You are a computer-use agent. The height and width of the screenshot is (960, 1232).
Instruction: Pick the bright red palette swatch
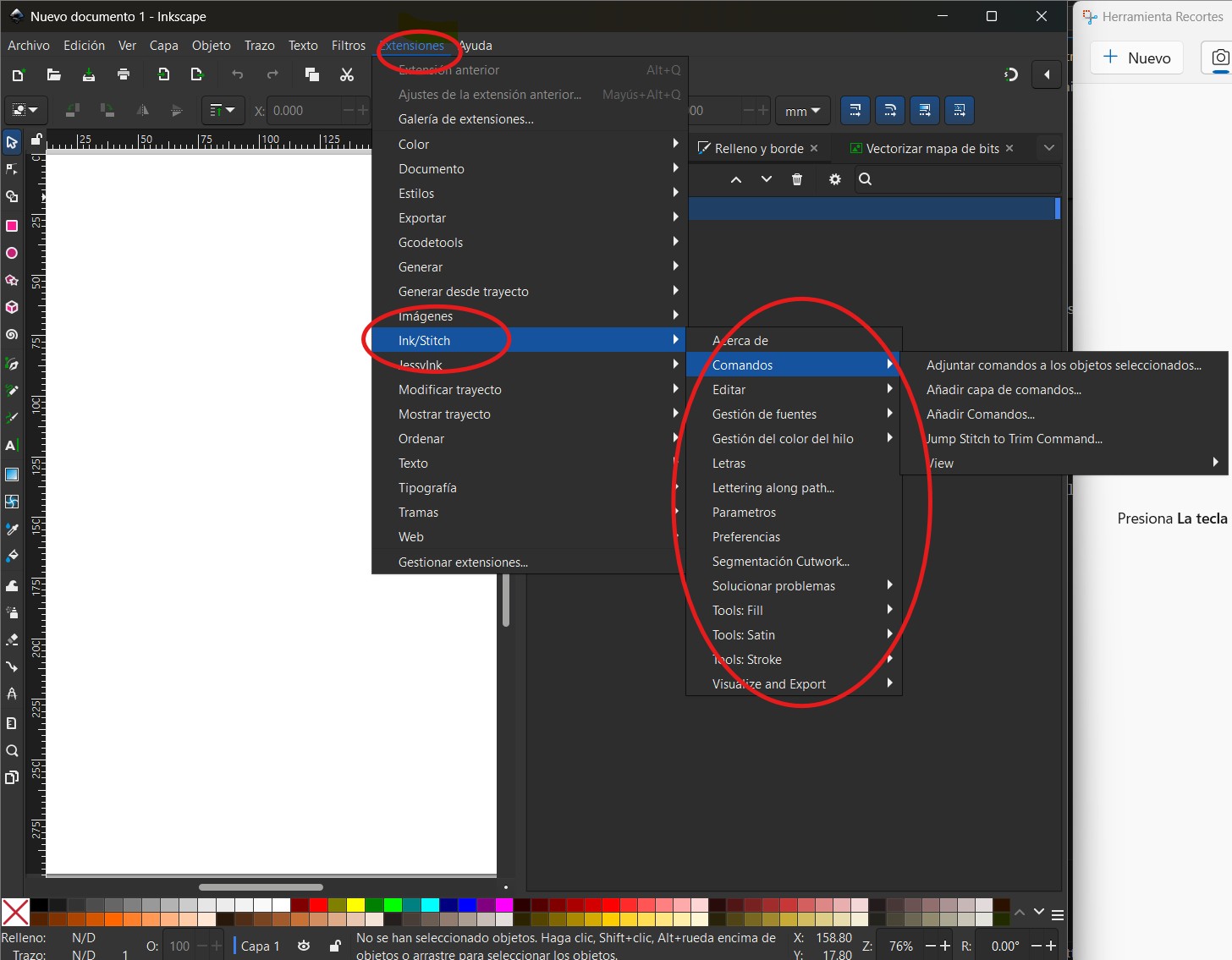(318, 905)
